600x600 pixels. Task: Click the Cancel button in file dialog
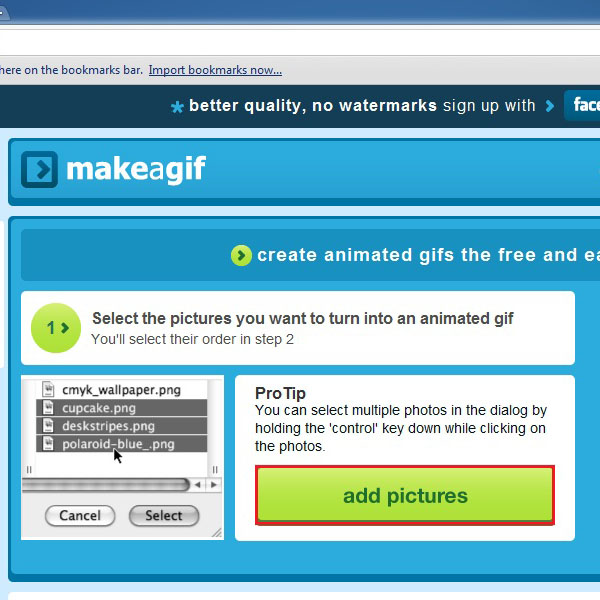coord(80,515)
